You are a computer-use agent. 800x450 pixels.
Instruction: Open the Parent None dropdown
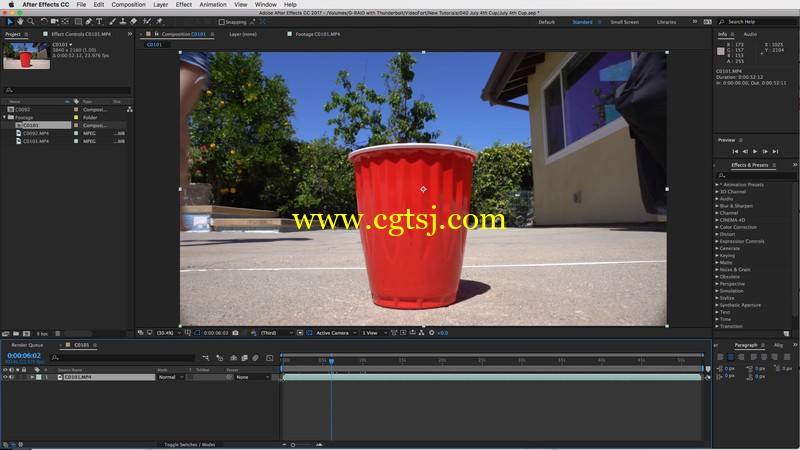(253, 377)
